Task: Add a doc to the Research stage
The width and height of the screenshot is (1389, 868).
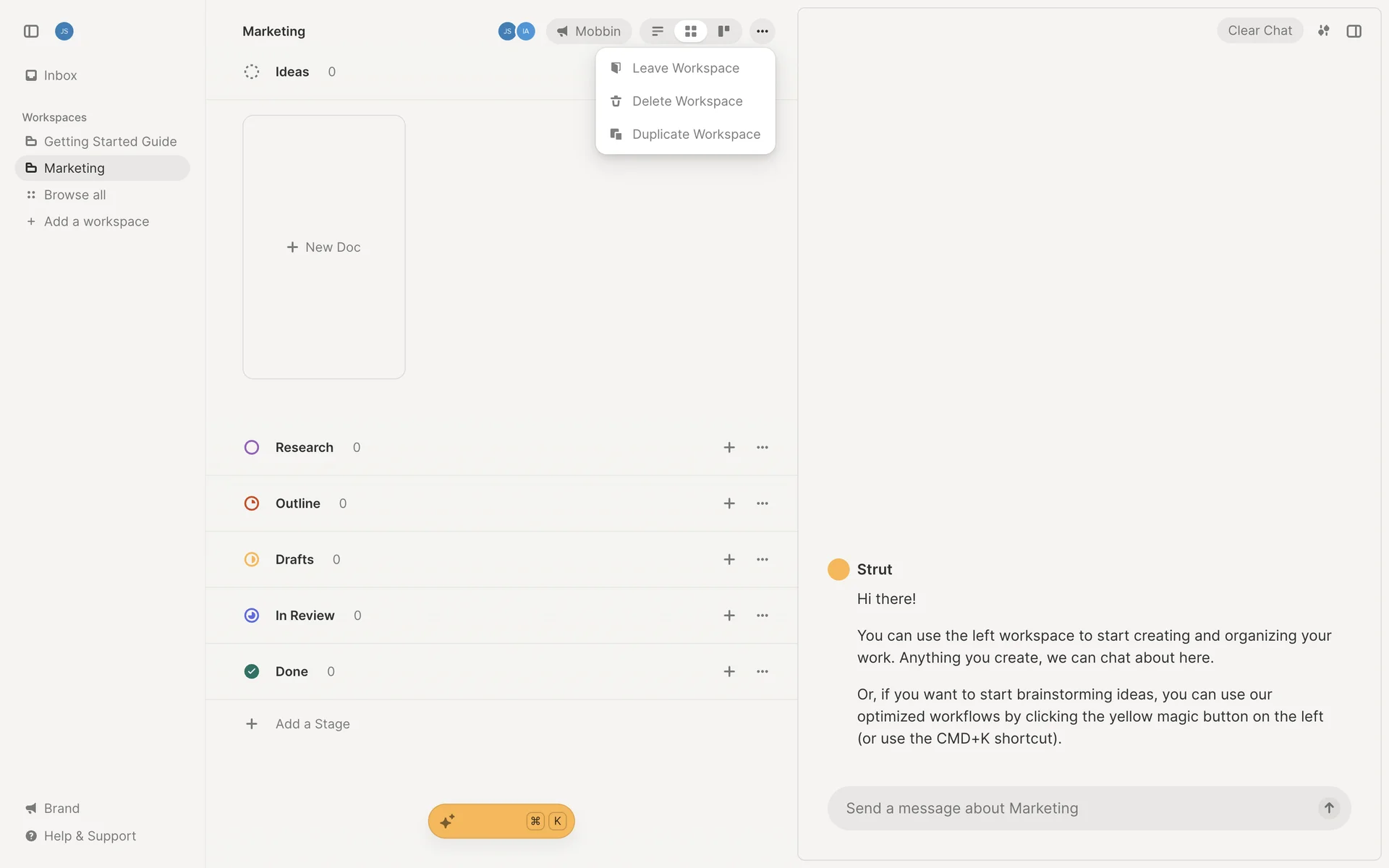Action: click(x=729, y=448)
